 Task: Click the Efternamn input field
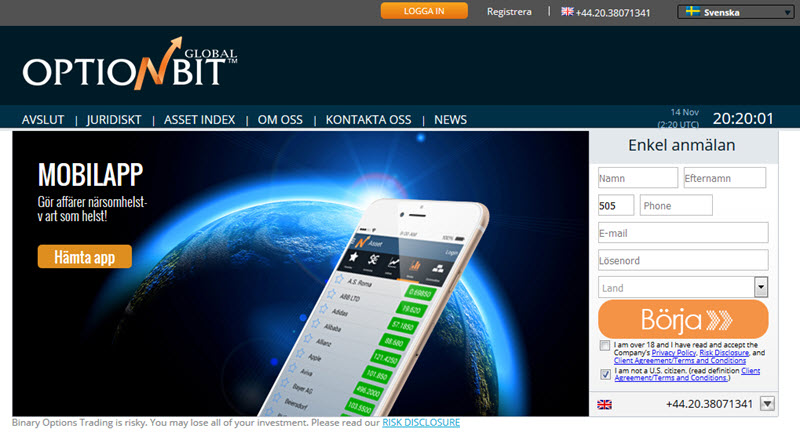(724, 178)
